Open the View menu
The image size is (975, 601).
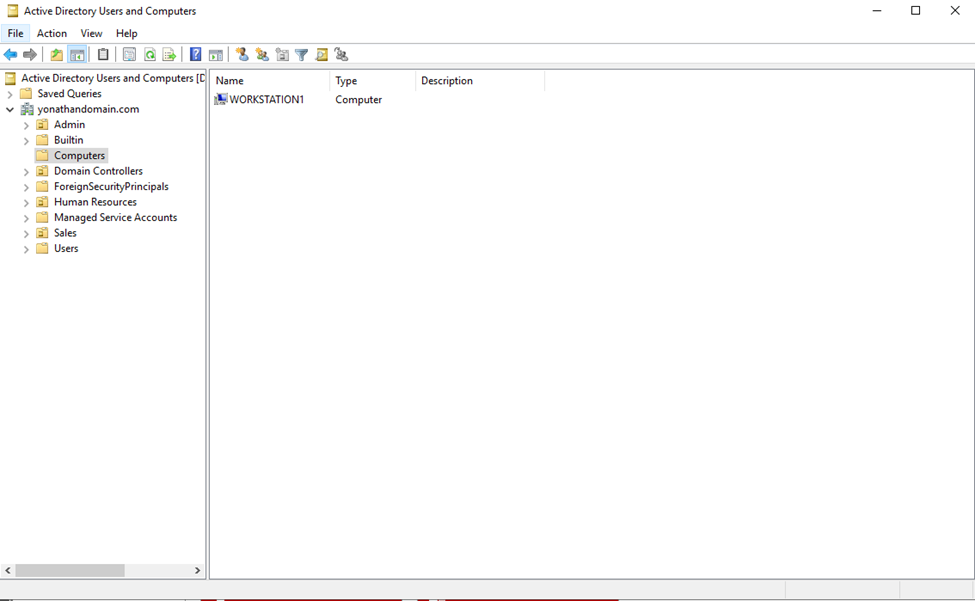(91, 34)
